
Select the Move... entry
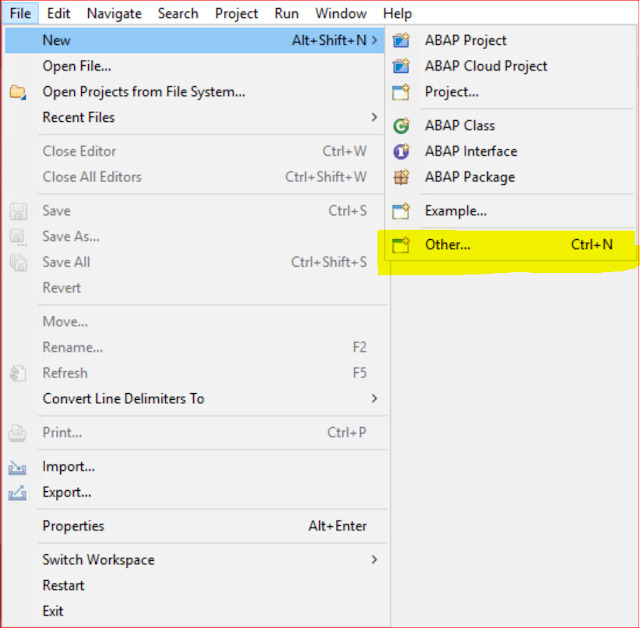pos(194,322)
